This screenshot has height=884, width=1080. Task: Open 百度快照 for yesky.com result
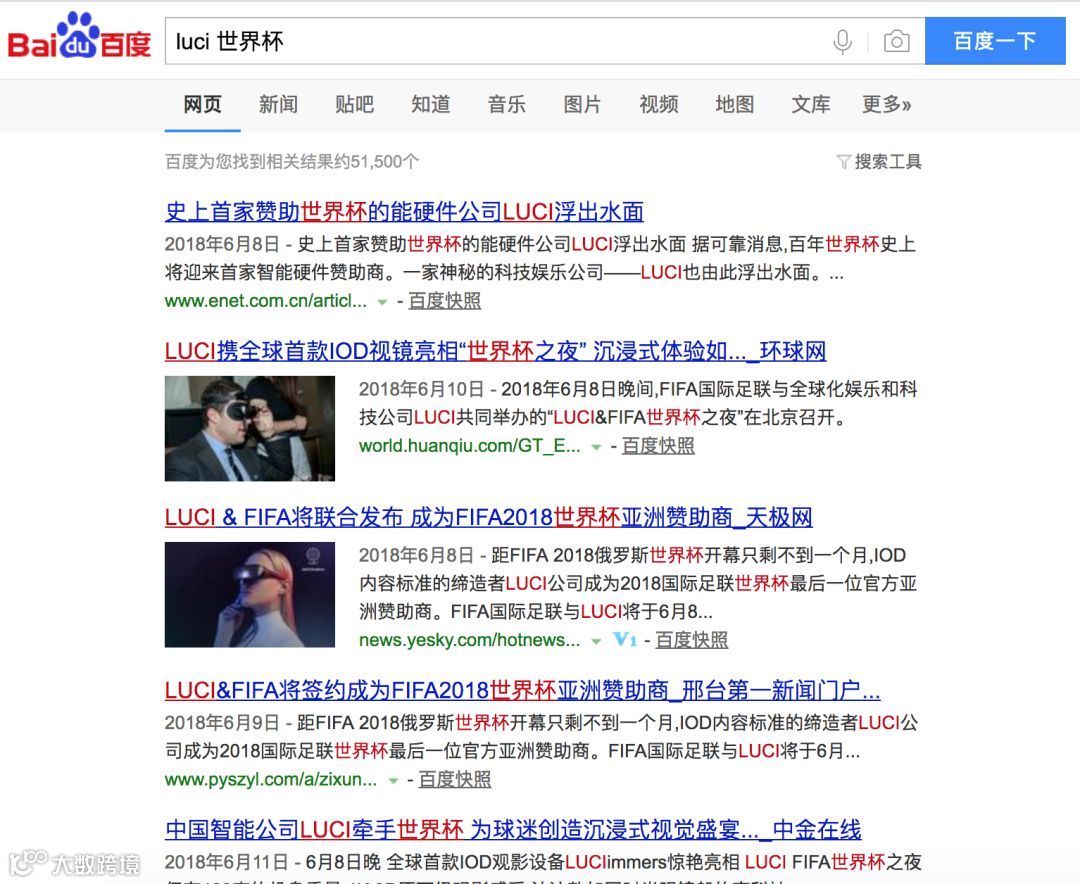click(691, 640)
